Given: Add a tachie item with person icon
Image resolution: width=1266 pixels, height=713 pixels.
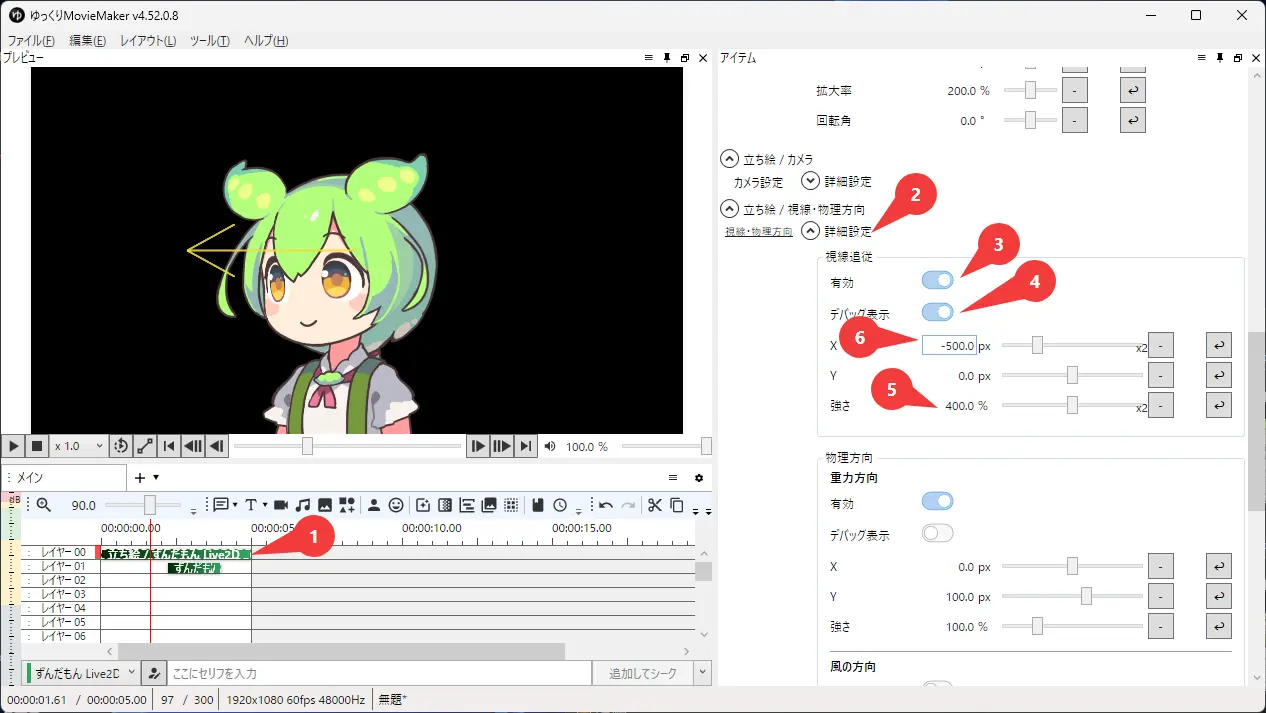Looking at the screenshot, I should pos(374,505).
